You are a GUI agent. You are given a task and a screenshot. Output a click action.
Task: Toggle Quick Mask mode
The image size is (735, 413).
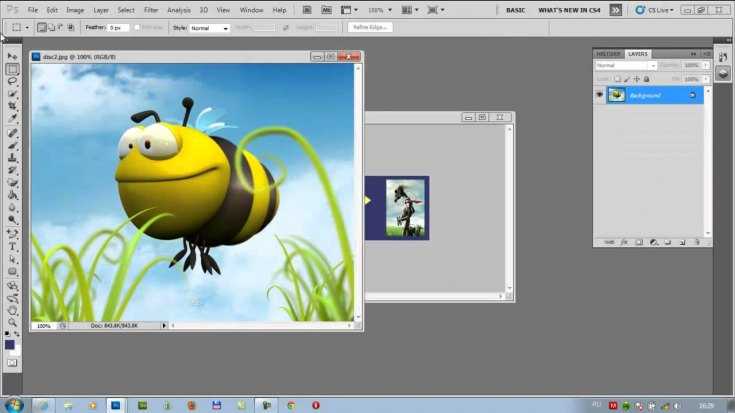(12, 363)
